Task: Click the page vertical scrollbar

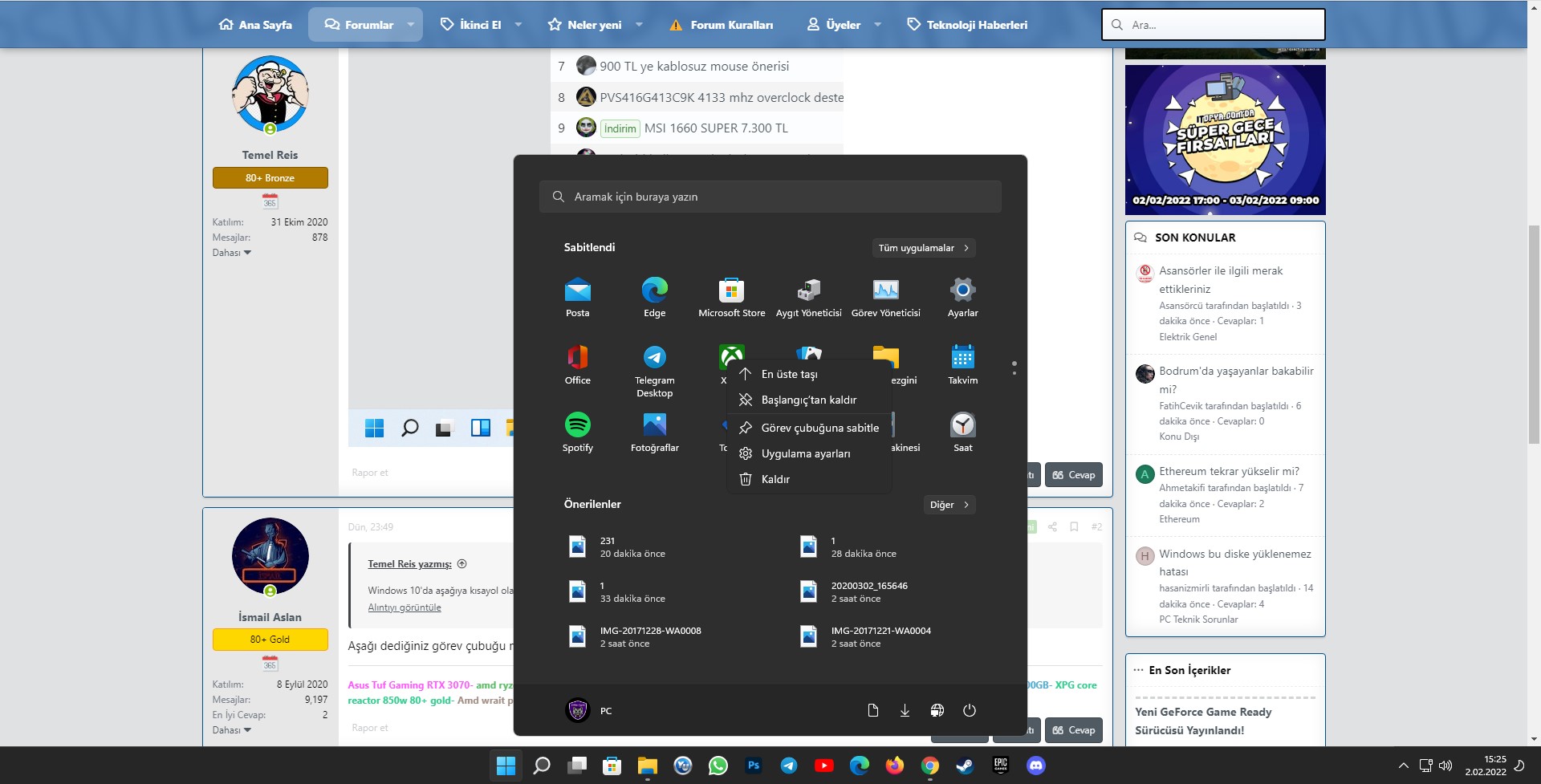Action: pyautogui.click(x=1534, y=334)
